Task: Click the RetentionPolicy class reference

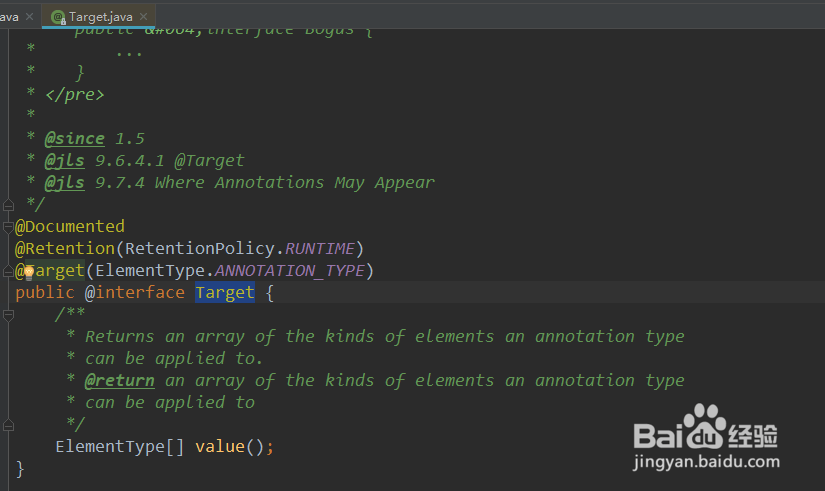Action: [x=200, y=248]
